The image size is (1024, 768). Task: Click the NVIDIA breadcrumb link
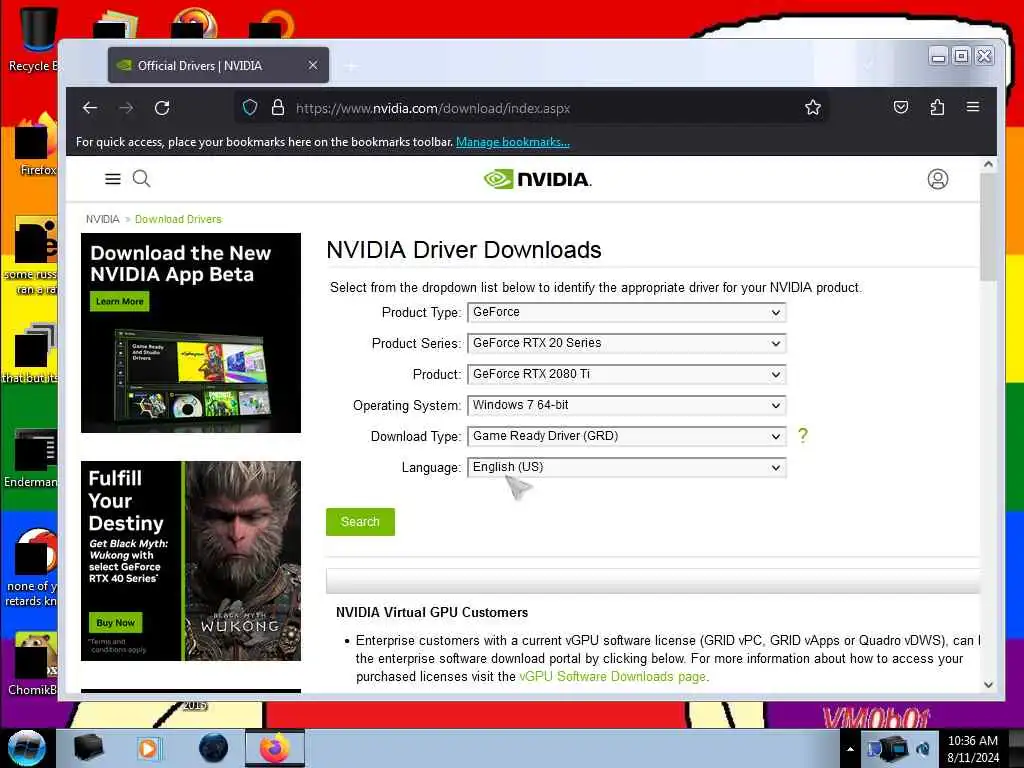pos(103,219)
